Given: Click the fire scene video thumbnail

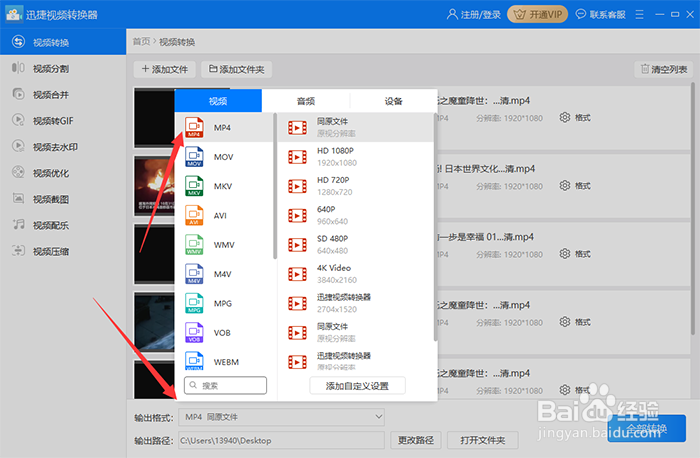Looking at the screenshot, I should [x=154, y=186].
